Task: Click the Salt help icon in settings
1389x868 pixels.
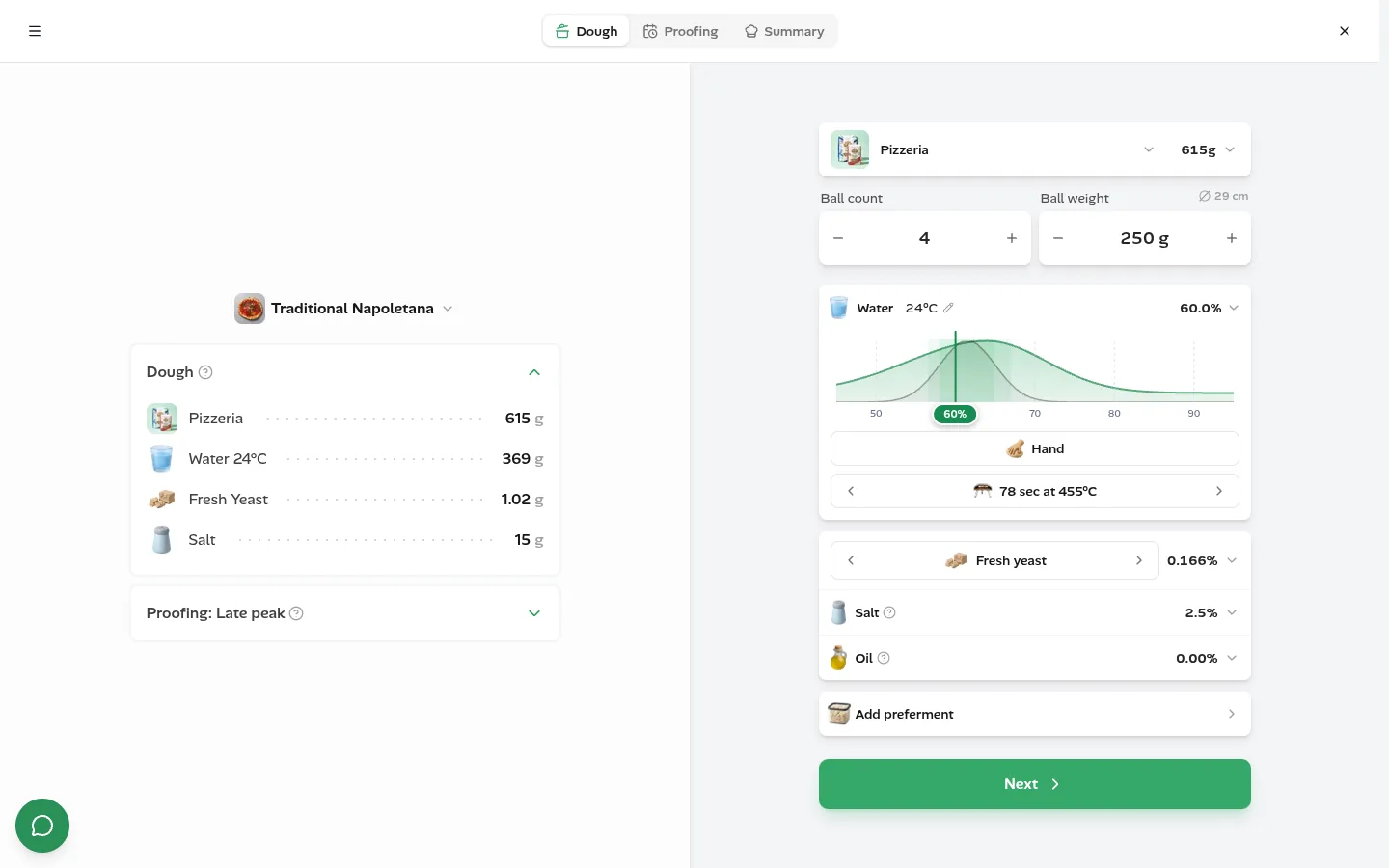Action: [889, 612]
